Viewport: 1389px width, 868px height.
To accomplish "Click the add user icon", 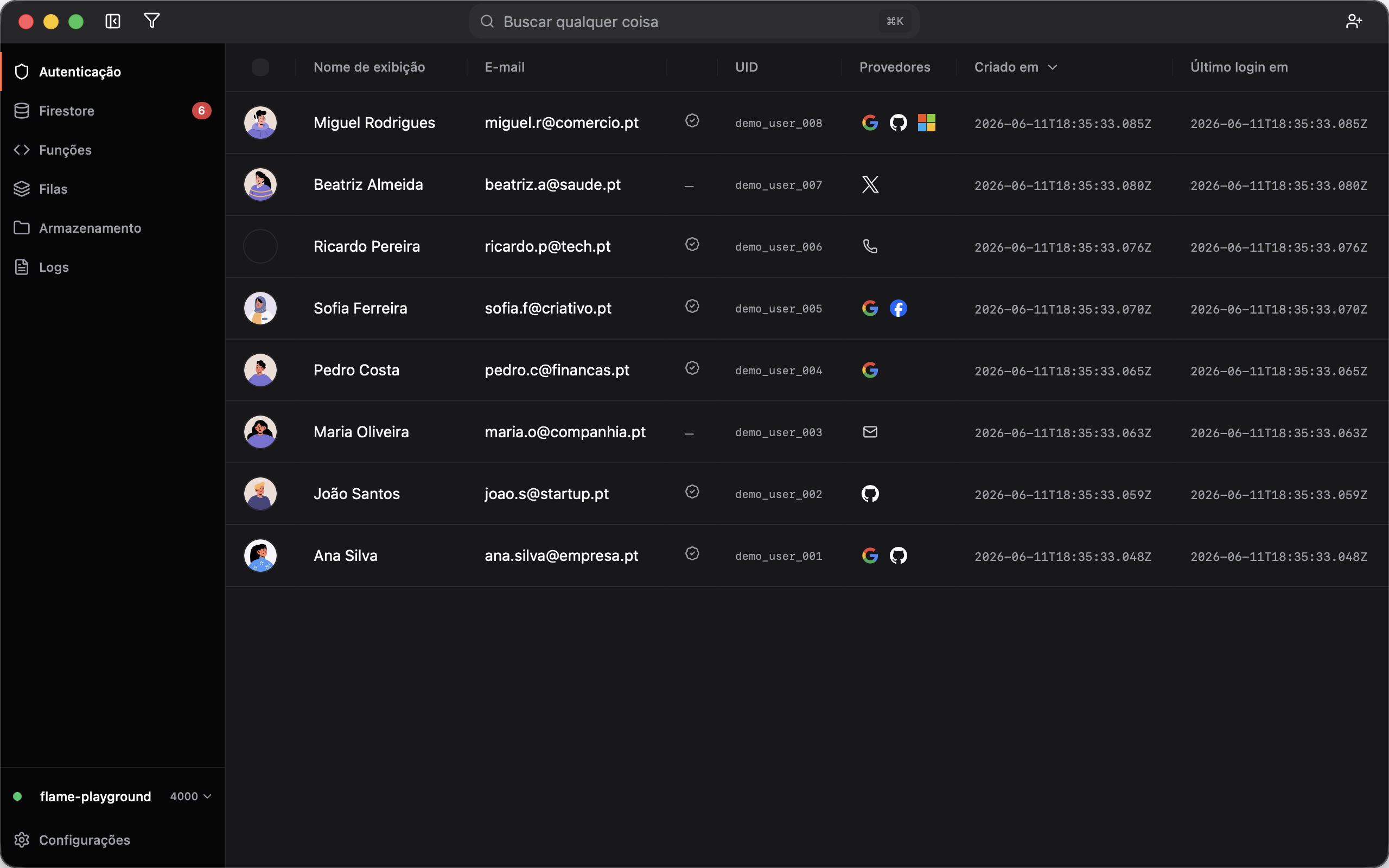I will click(x=1353, y=21).
